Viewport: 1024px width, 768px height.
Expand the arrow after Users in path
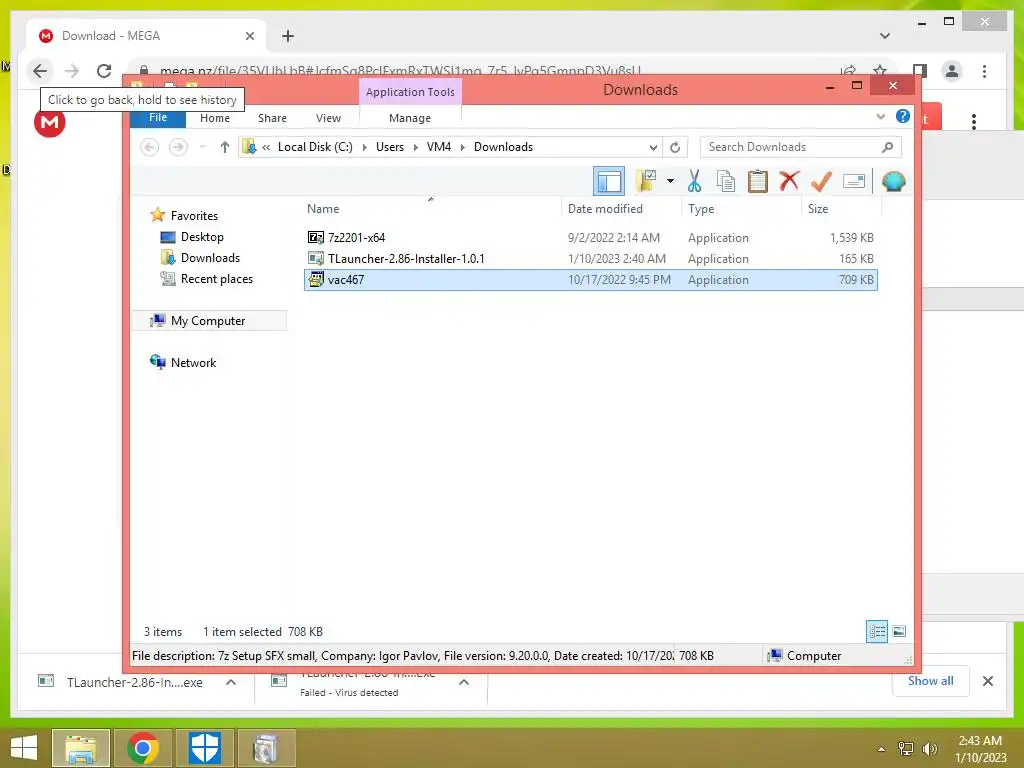click(x=415, y=147)
